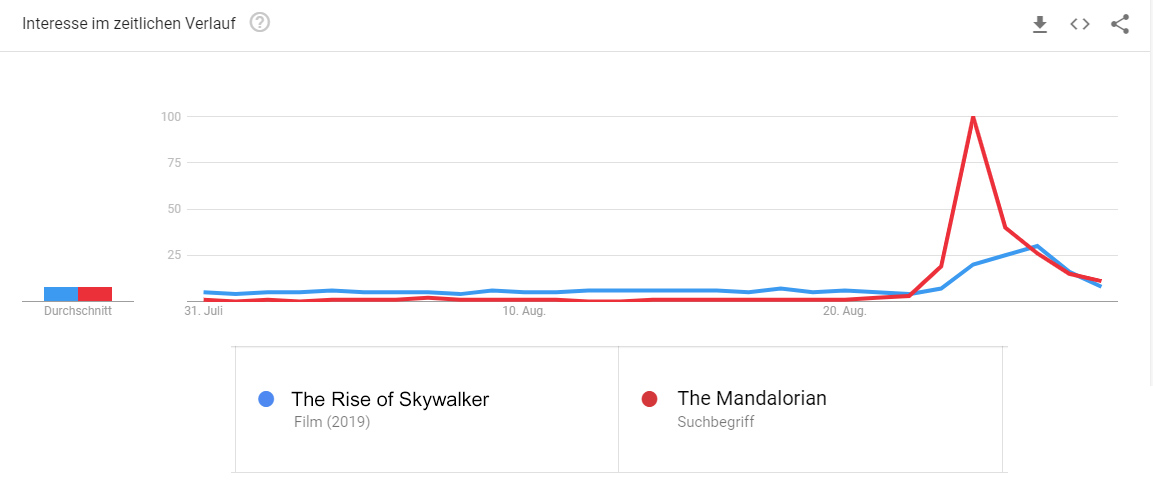
Task: Click The Rise of Skywalker legend label
Action: point(390,399)
